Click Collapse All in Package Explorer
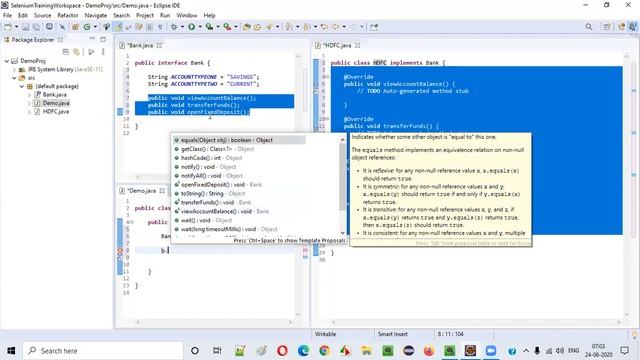640x360 pixels. 66,52
